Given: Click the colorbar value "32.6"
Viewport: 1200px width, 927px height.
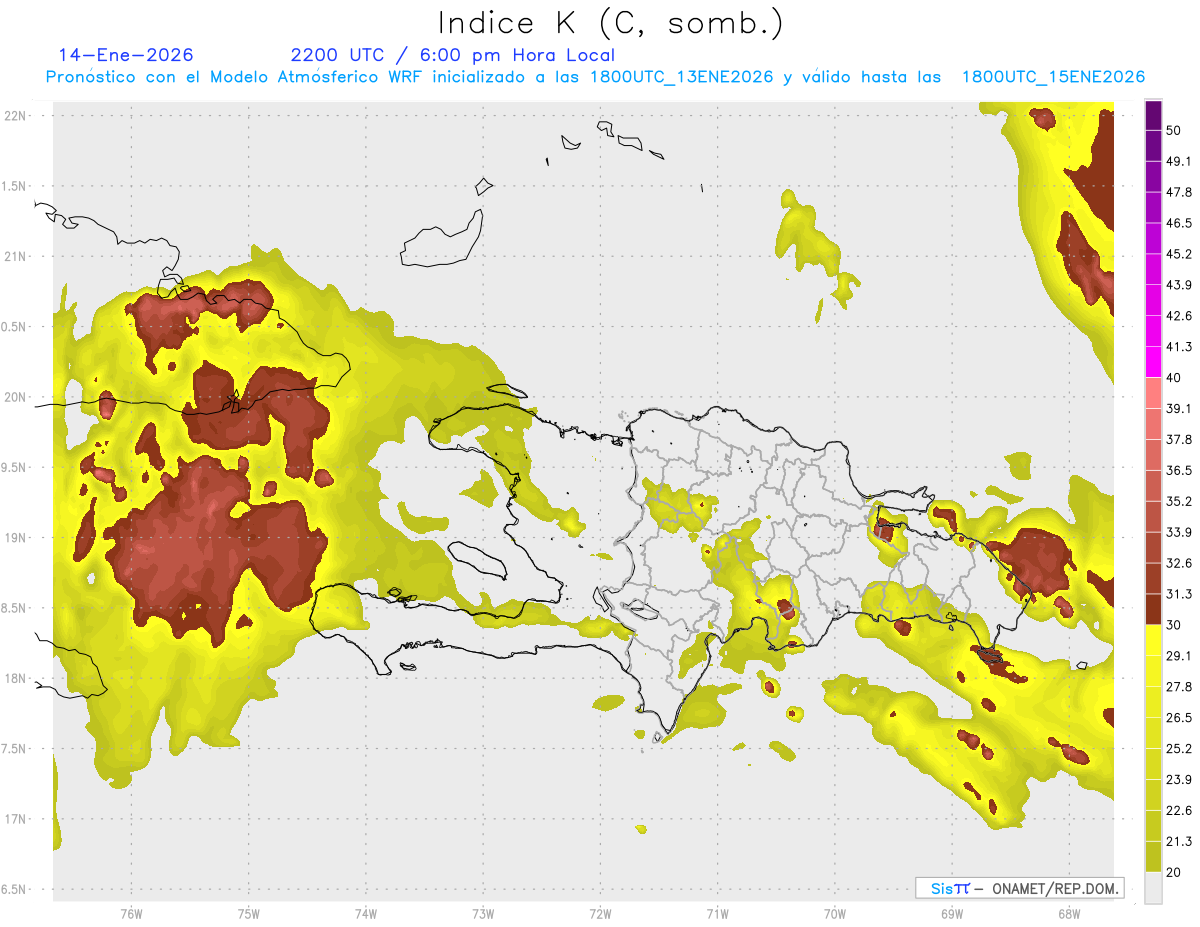Looking at the screenshot, I should click(x=1179, y=563).
